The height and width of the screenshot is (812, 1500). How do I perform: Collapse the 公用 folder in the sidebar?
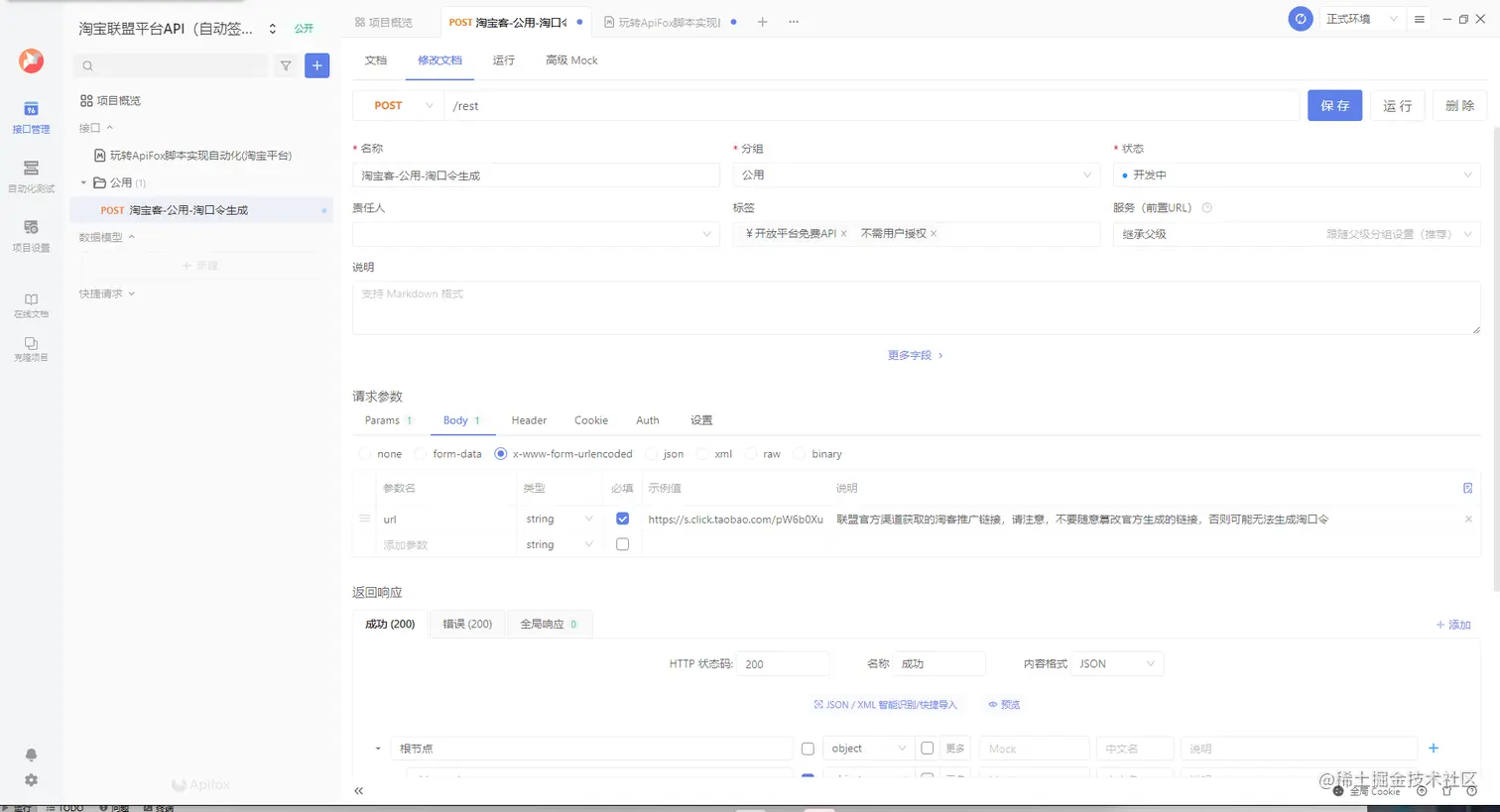tap(84, 182)
